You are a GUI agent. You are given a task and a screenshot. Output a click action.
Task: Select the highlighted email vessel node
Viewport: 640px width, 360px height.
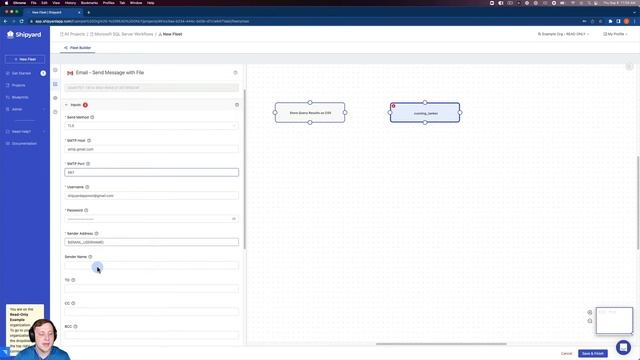(425, 113)
